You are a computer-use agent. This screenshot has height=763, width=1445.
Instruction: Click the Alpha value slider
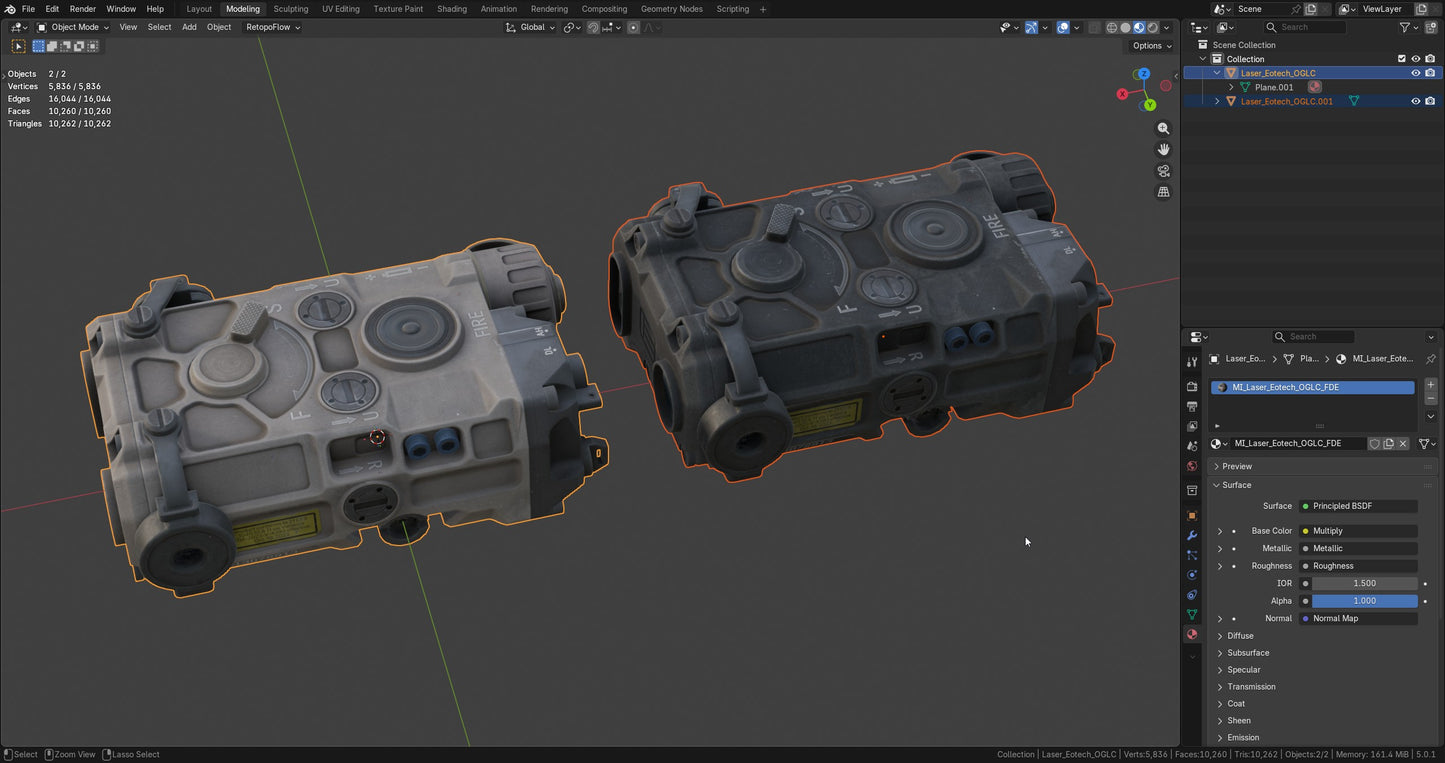click(1364, 601)
